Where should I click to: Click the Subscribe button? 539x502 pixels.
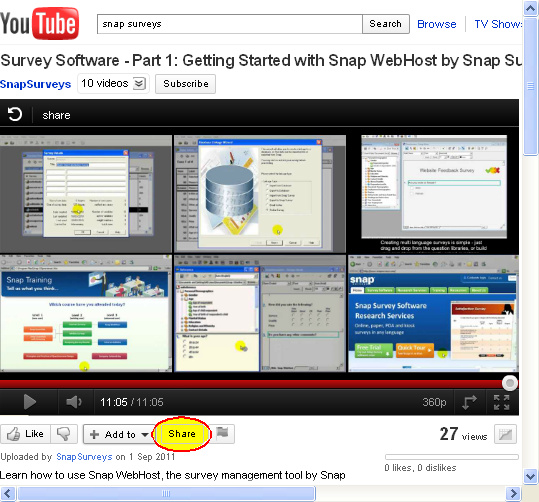click(x=186, y=84)
